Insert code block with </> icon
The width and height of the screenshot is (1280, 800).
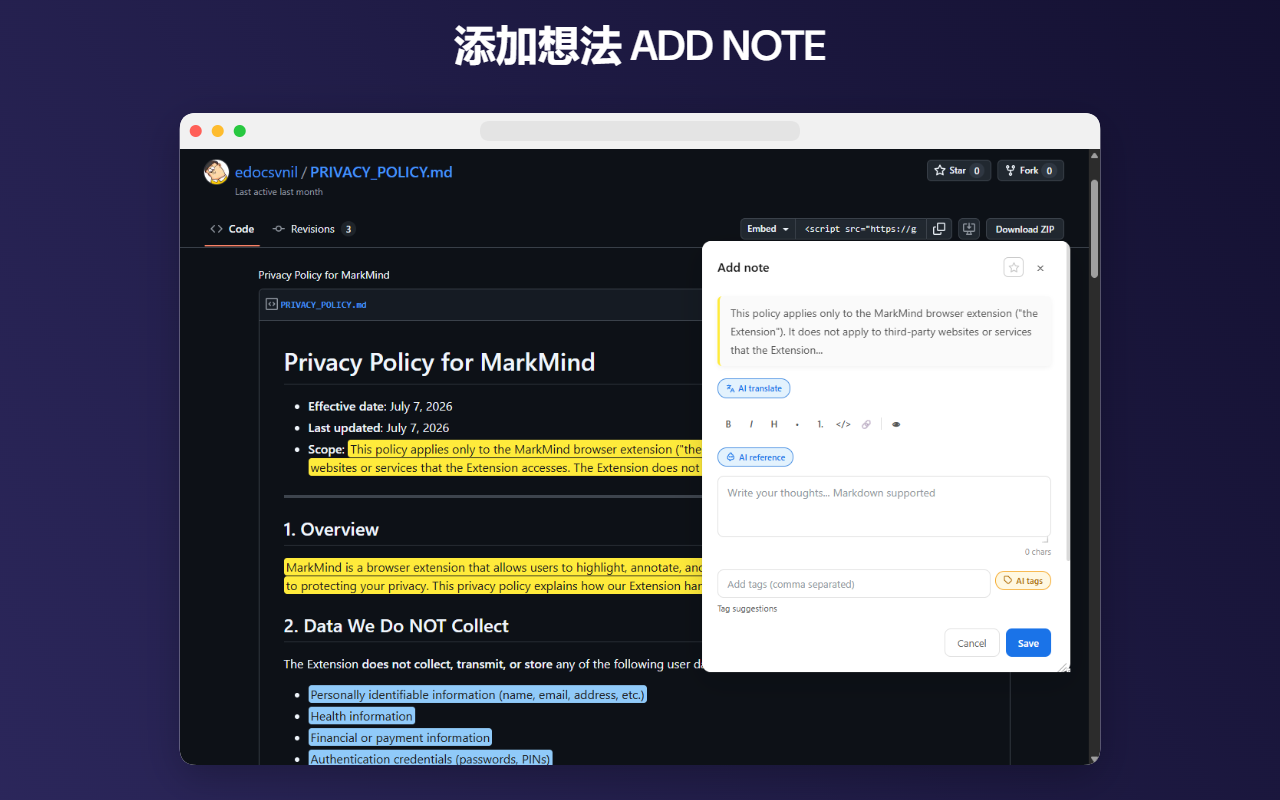tap(843, 424)
